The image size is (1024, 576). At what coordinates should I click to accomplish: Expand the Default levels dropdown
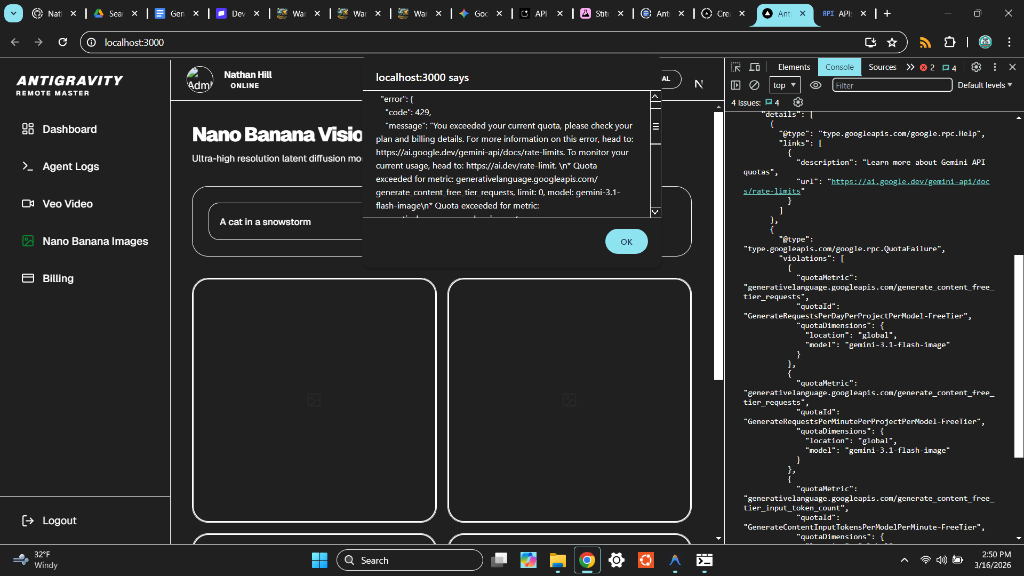[984, 85]
